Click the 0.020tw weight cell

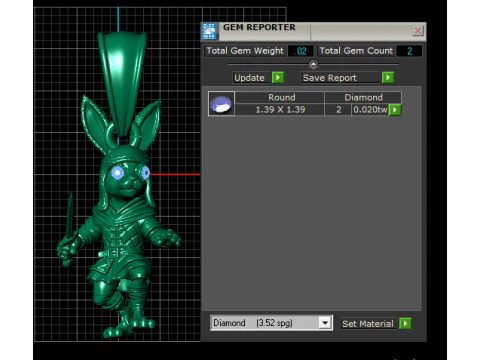tap(370, 110)
